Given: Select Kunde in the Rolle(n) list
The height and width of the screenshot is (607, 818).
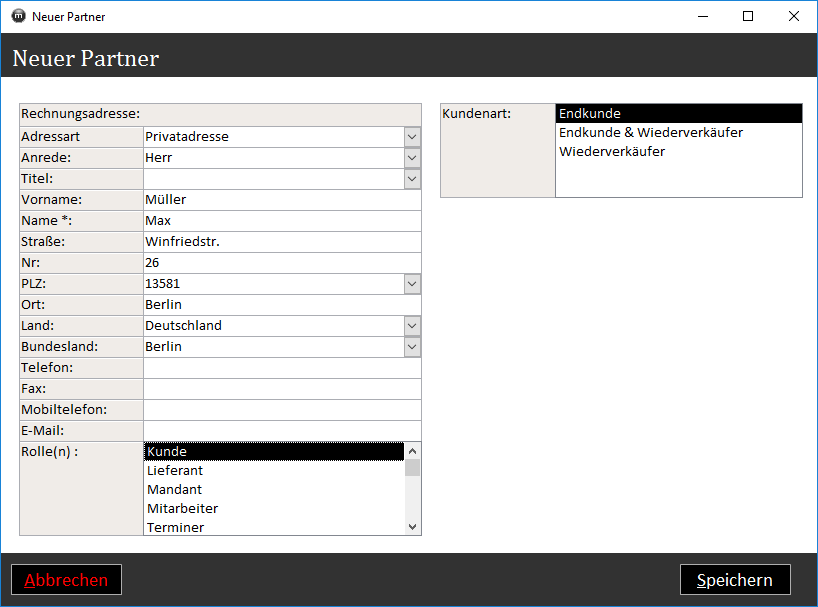Looking at the screenshot, I should [x=274, y=452].
